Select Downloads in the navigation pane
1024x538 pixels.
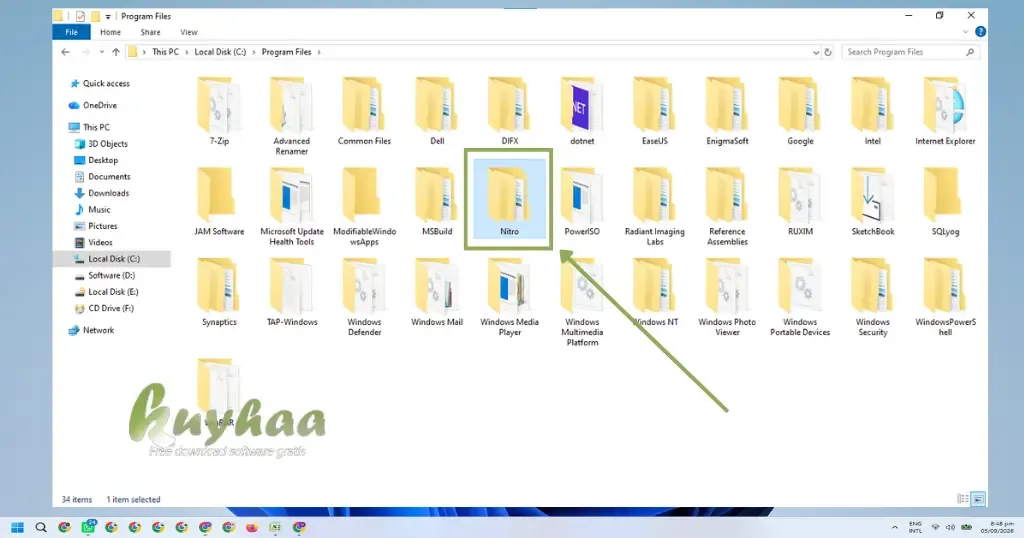coord(101,193)
